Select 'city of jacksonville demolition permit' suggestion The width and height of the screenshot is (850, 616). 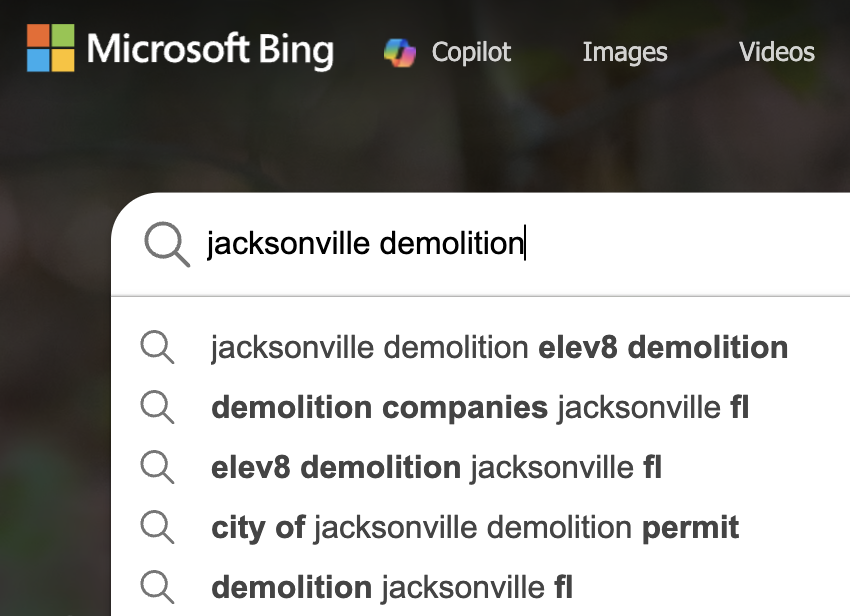click(475, 527)
